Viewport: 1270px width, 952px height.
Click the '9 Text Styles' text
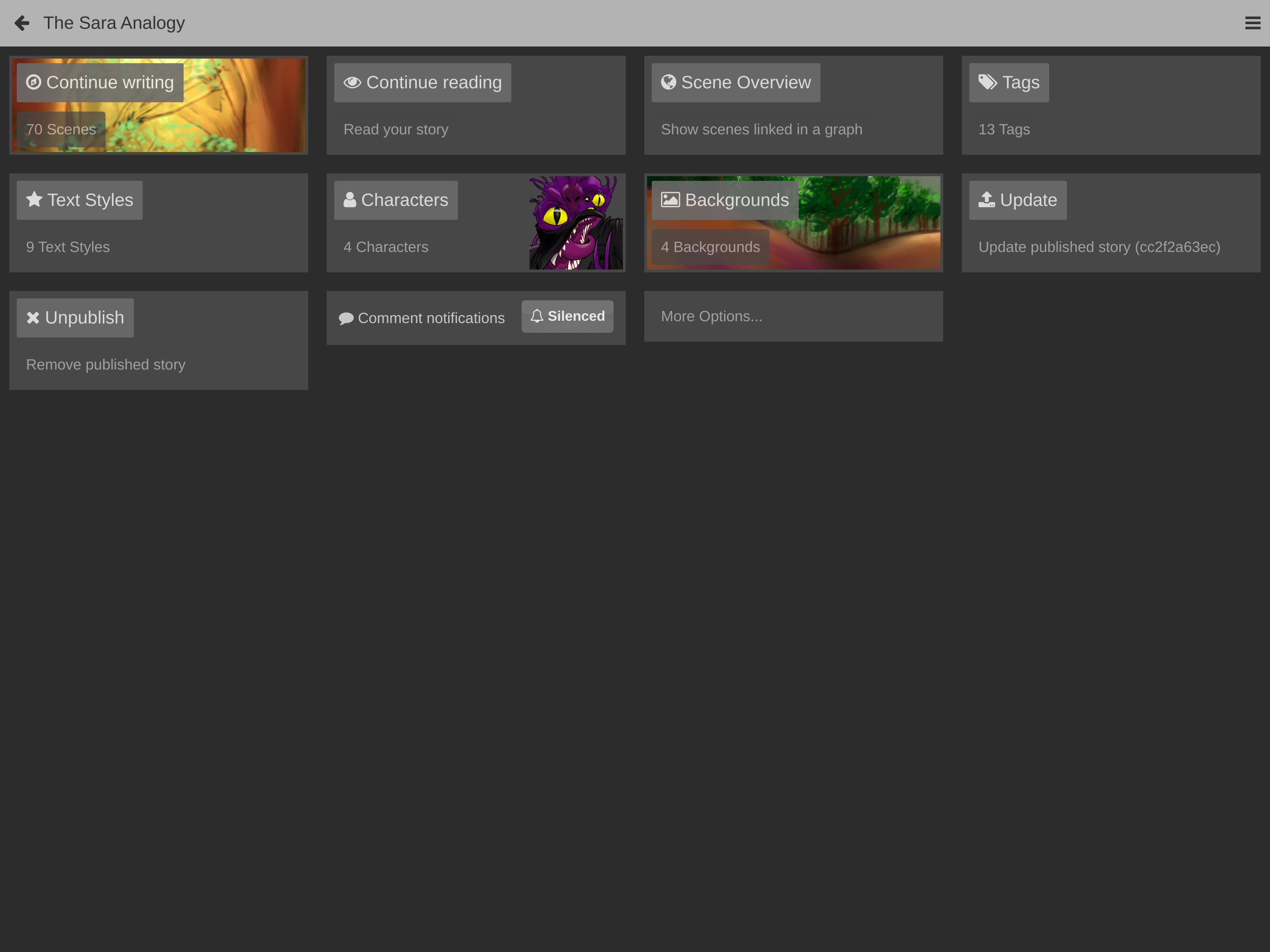68,247
